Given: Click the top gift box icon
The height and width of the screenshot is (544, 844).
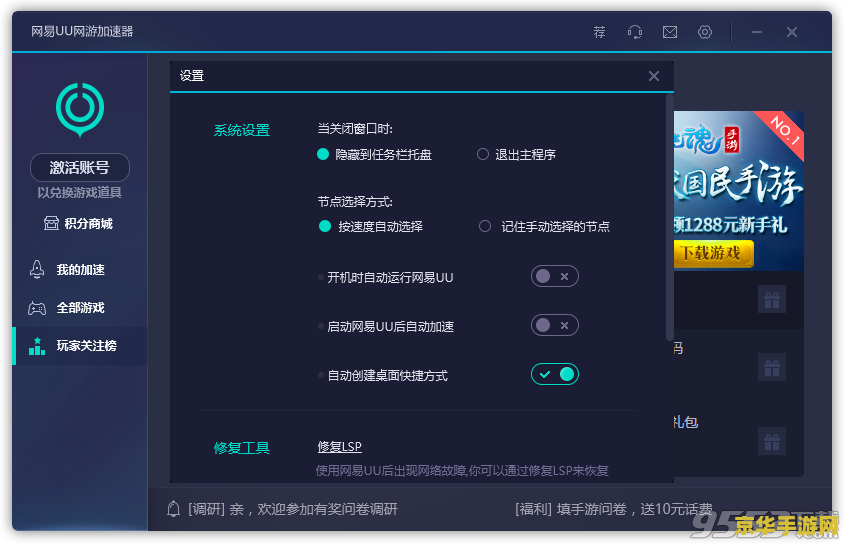Looking at the screenshot, I should point(772,299).
